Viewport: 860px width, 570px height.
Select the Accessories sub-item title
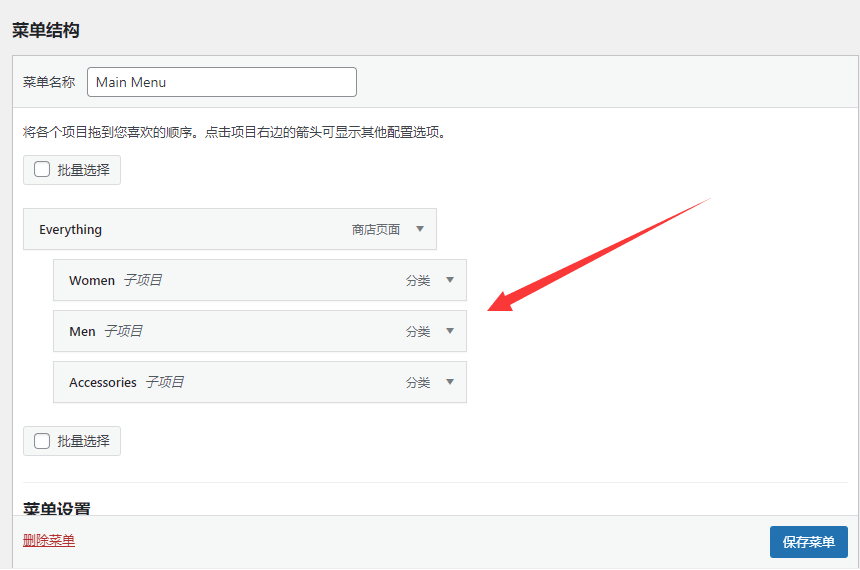102,382
